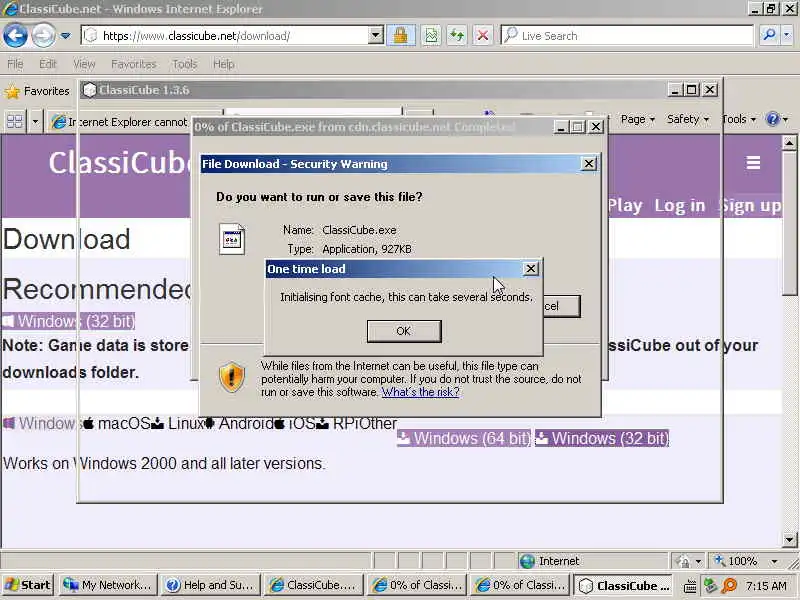Open the Favorites menu

coord(134,64)
